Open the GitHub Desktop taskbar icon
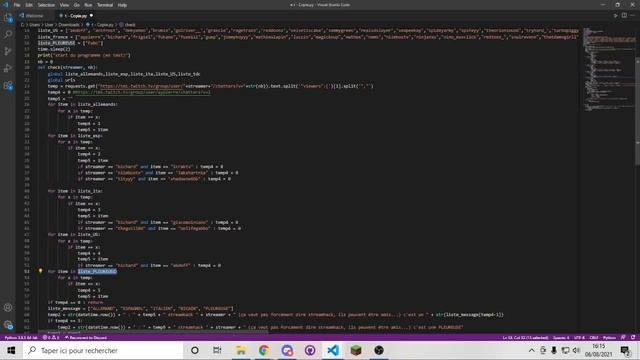Image resolution: width=640 pixels, height=360 pixels. [x=310, y=350]
